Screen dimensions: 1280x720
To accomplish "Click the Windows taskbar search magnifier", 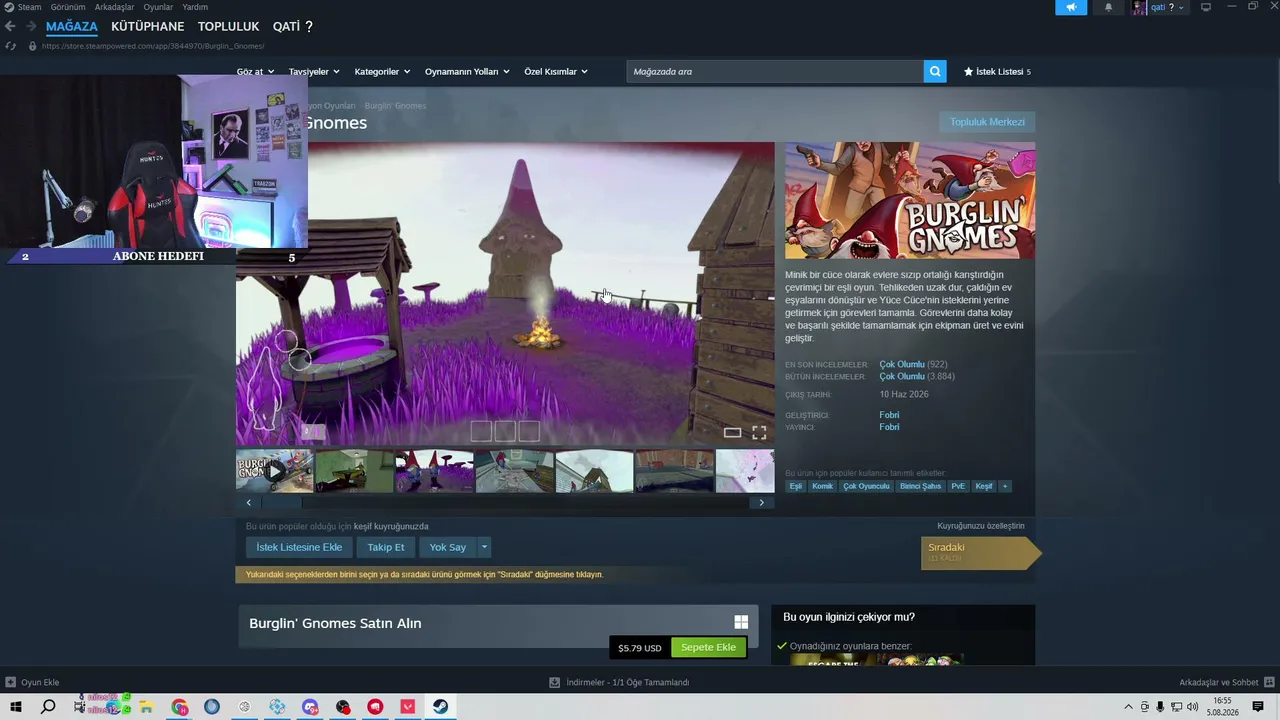I will 48,707.
